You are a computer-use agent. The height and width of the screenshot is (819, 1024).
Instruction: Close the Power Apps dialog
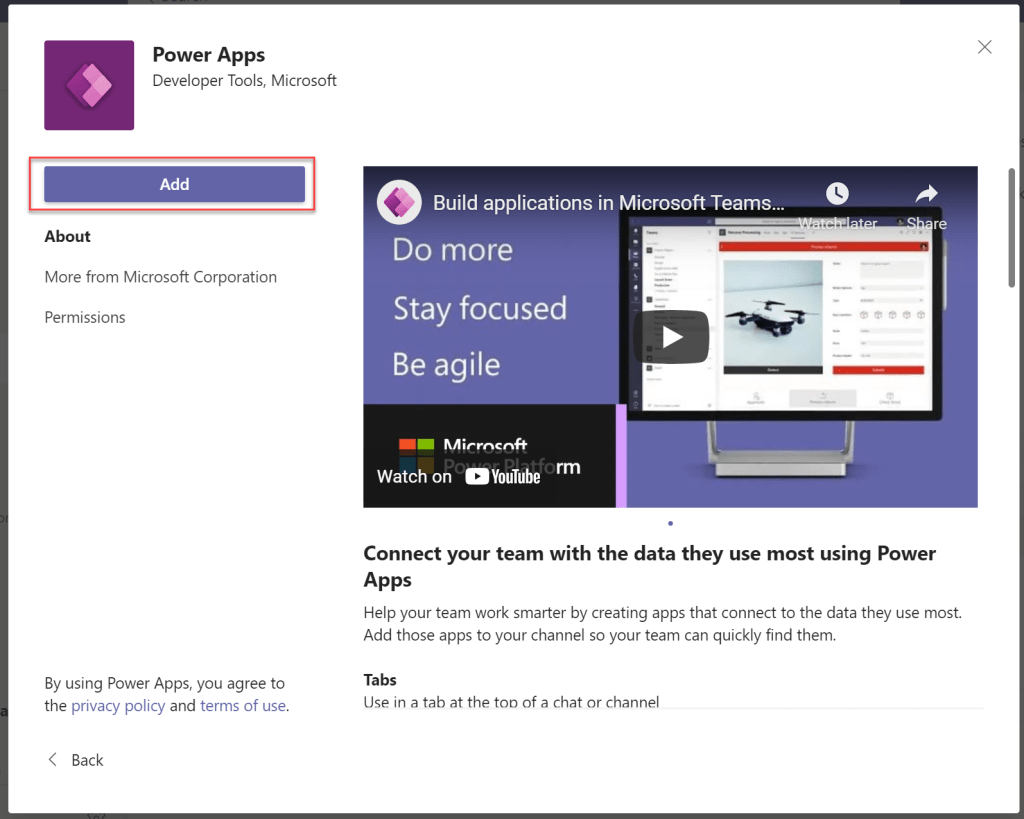tap(984, 47)
